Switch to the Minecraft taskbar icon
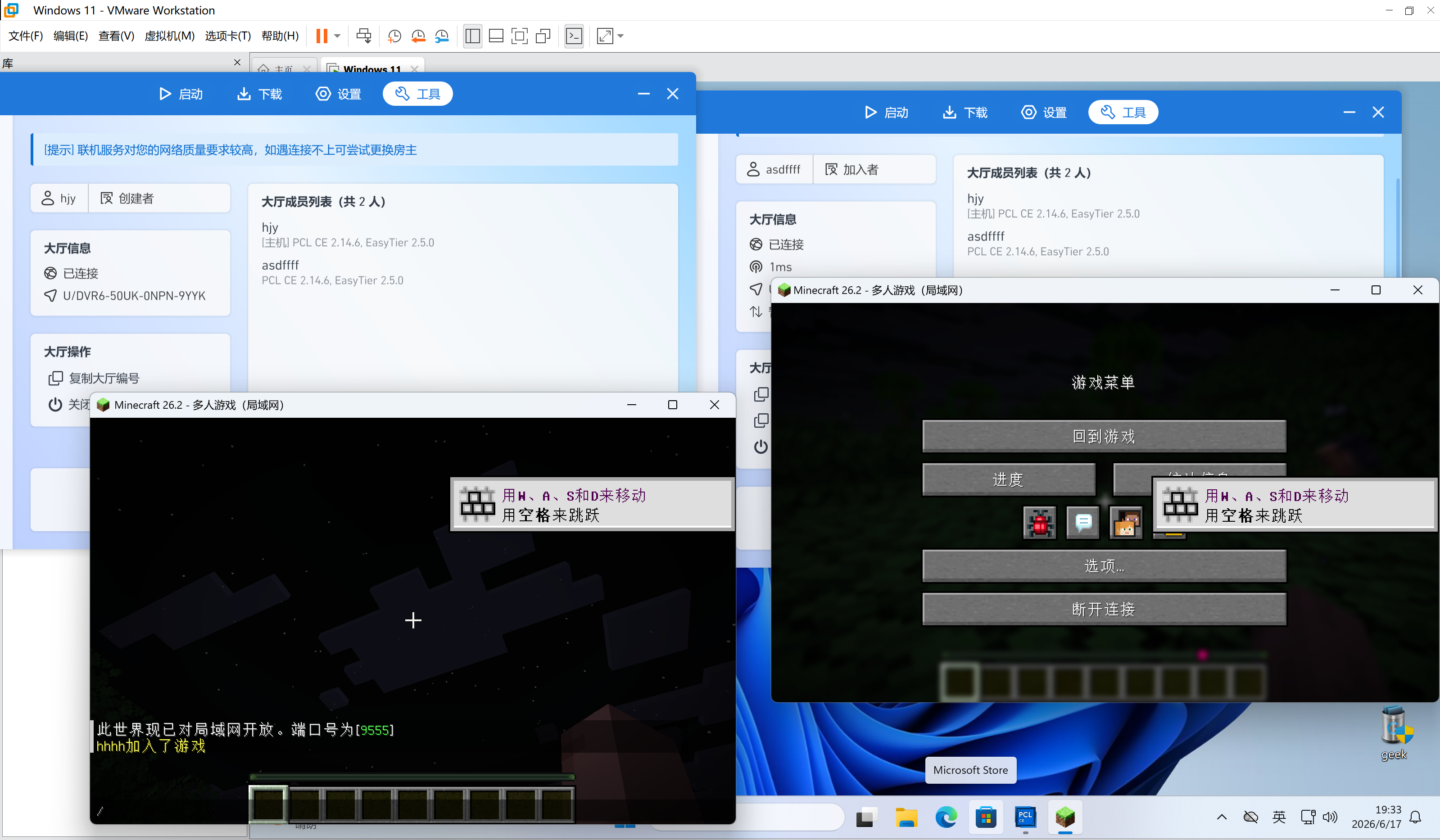 click(x=1065, y=817)
